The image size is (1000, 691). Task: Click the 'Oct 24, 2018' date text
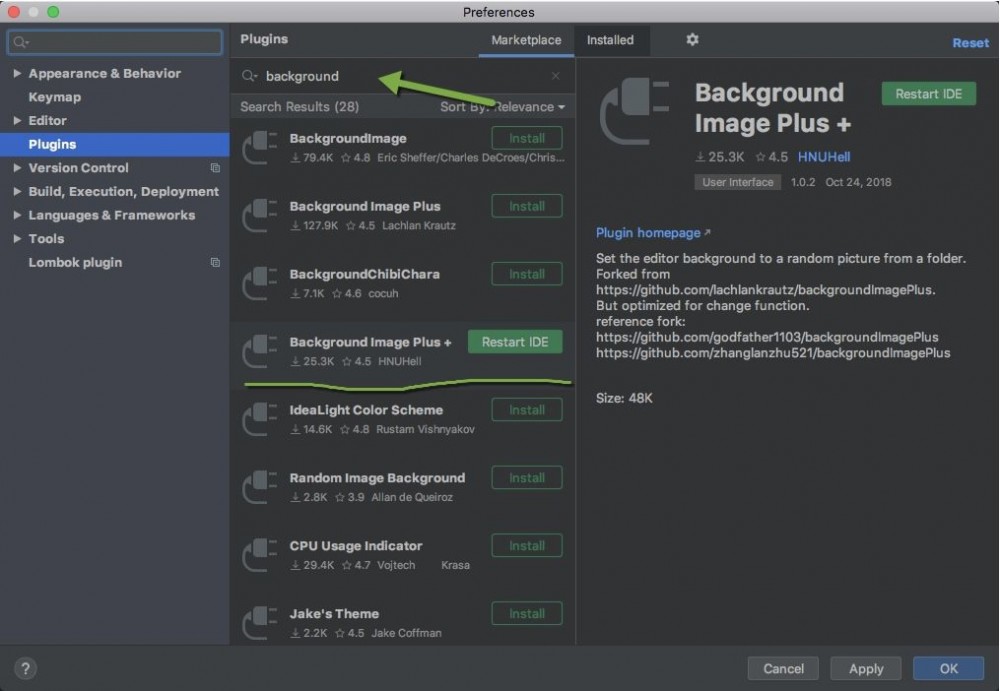(x=858, y=182)
